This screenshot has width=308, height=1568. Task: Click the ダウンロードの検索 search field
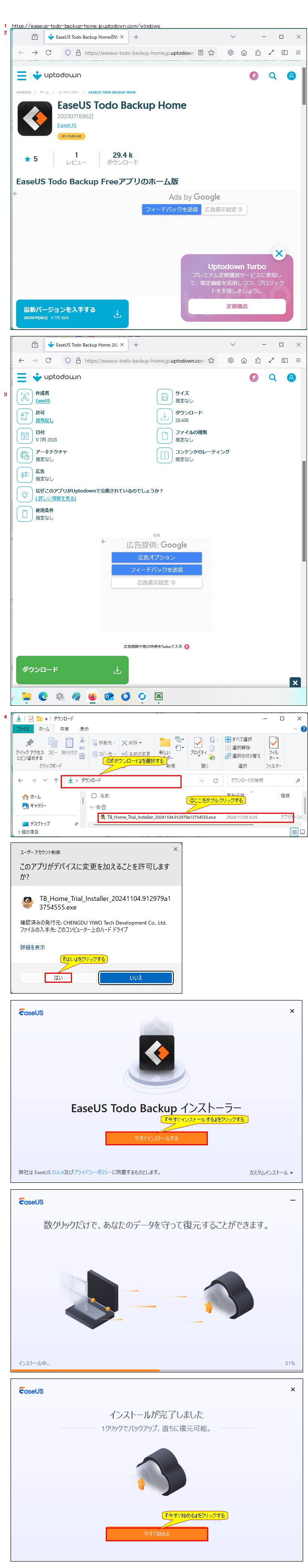pyautogui.click(x=265, y=780)
